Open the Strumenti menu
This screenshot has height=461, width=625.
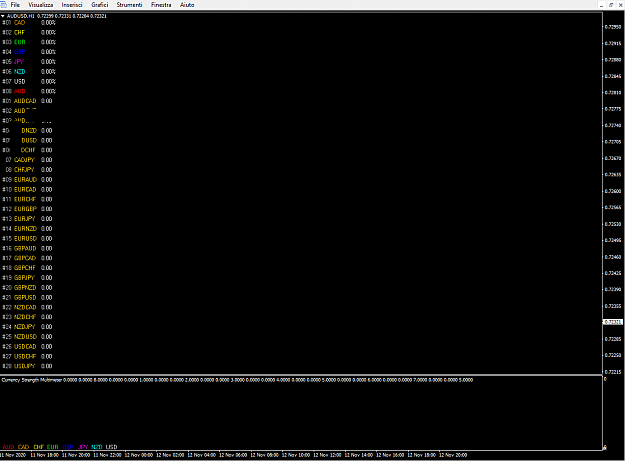click(x=129, y=5)
